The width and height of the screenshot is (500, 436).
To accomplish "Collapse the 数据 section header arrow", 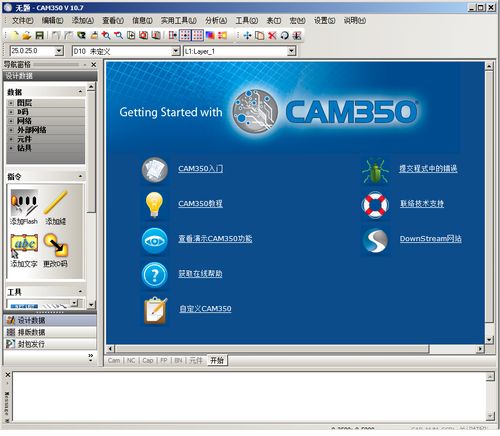I will [80, 92].
